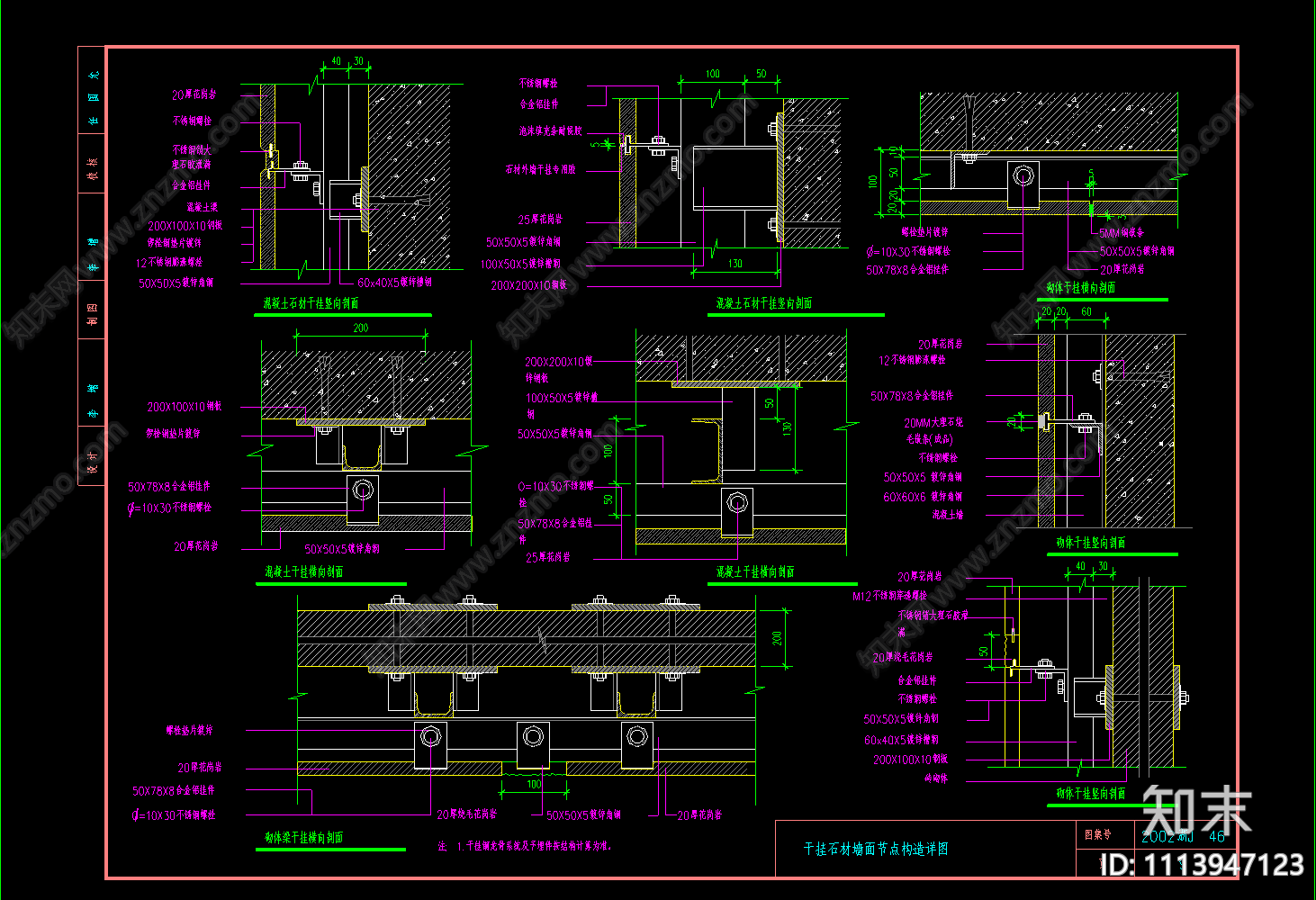Click the 图集号 cell in title block

1097,834
